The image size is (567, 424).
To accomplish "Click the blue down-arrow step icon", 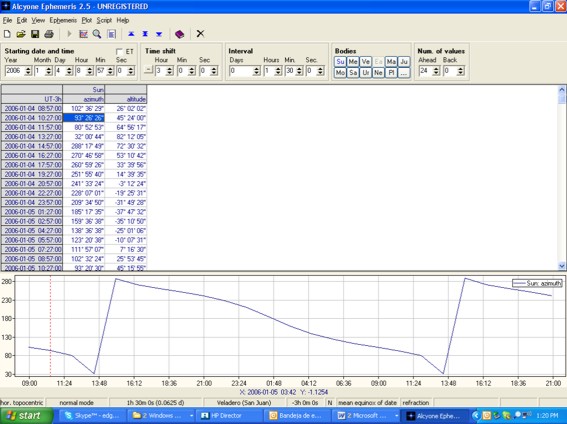I will 159,34.
